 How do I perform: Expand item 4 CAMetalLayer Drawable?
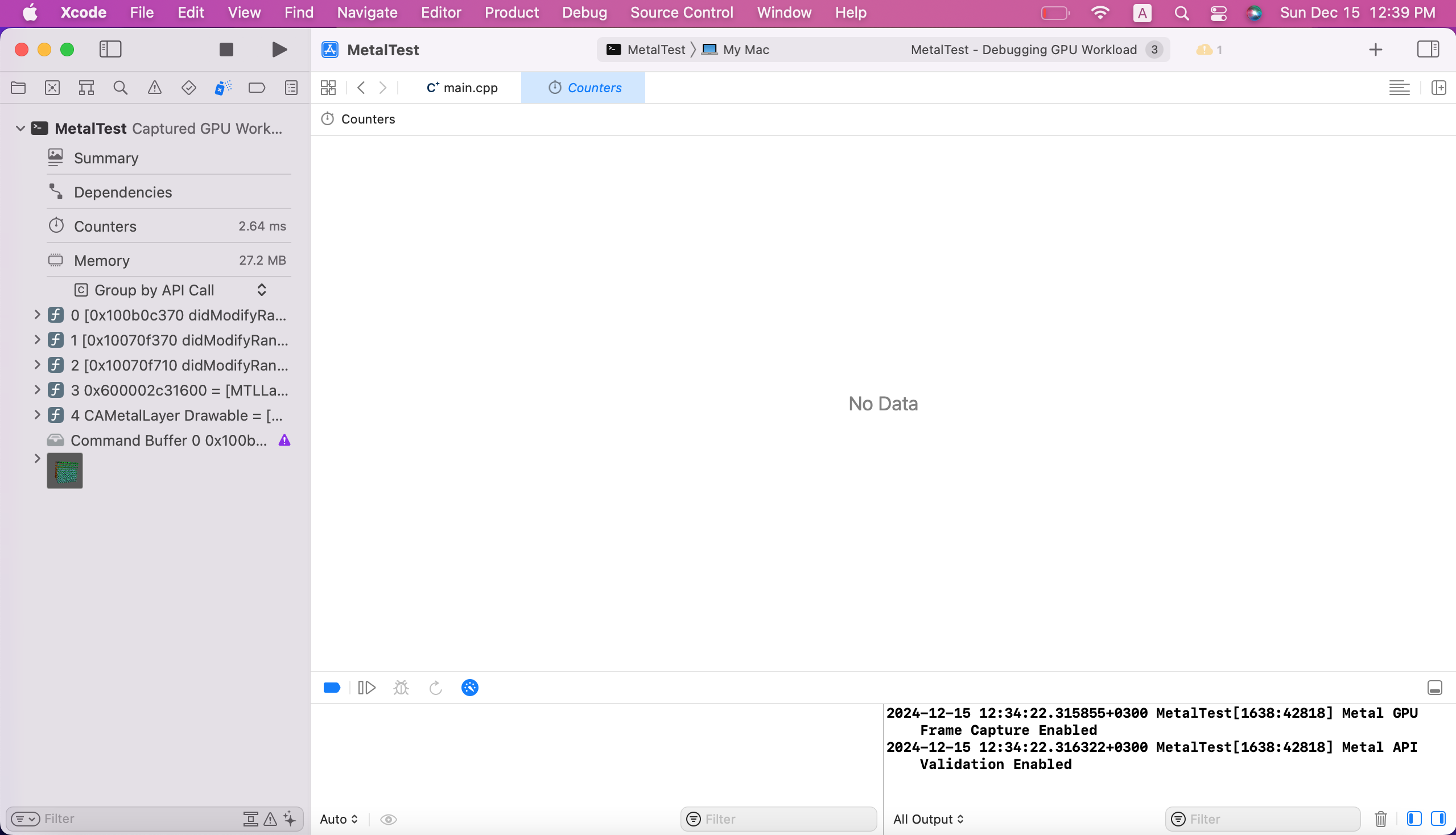(37, 415)
